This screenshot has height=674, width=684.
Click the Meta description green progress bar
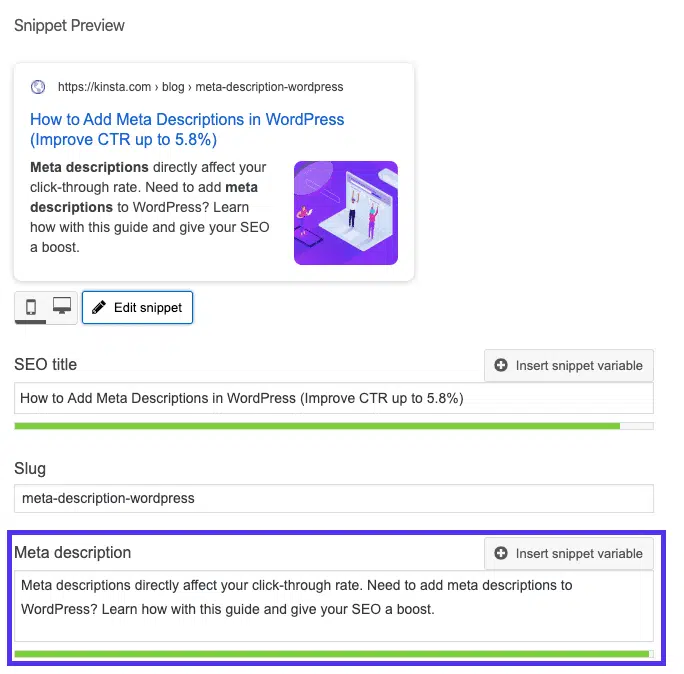tap(334, 654)
